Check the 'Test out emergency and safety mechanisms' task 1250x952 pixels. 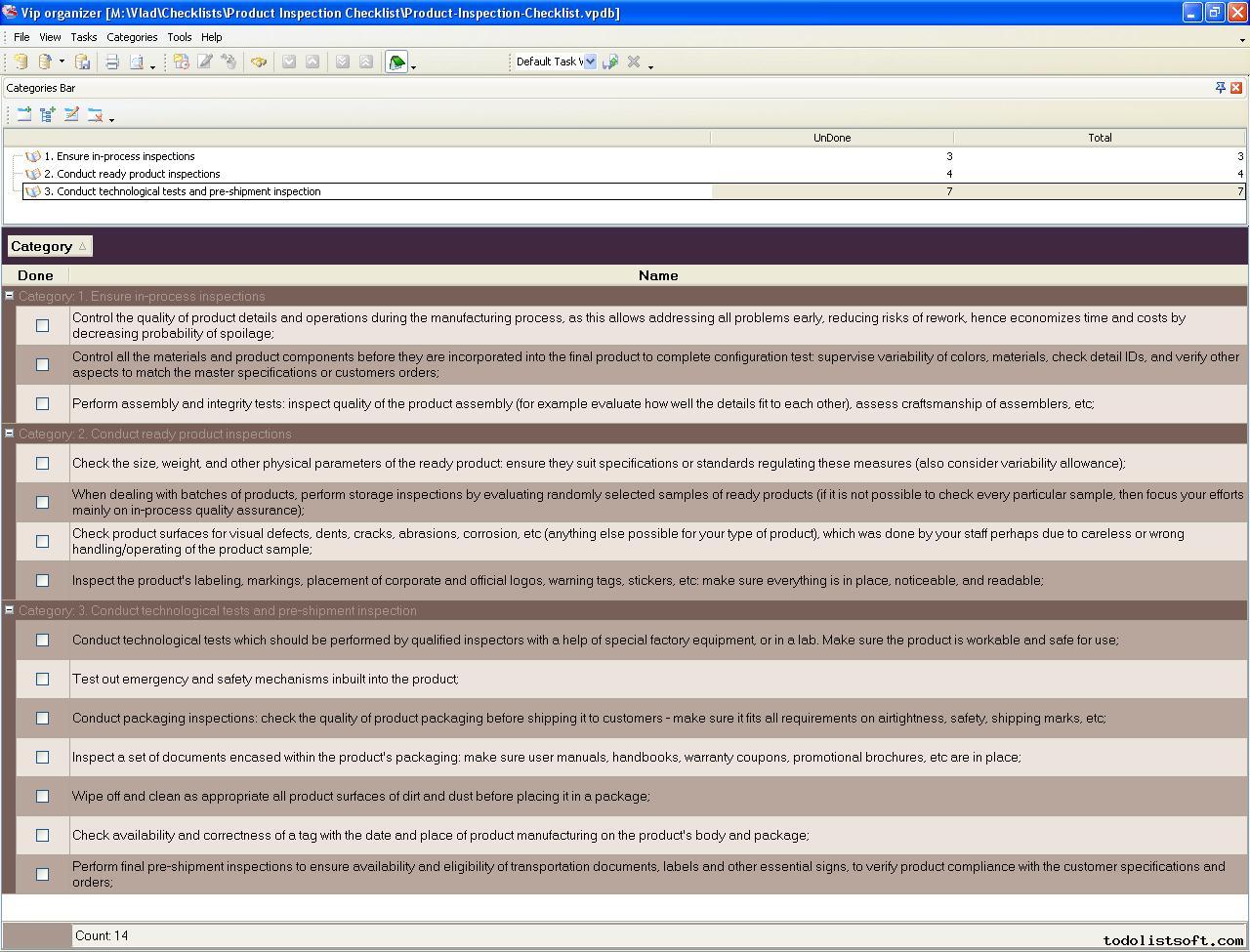[x=42, y=679]
